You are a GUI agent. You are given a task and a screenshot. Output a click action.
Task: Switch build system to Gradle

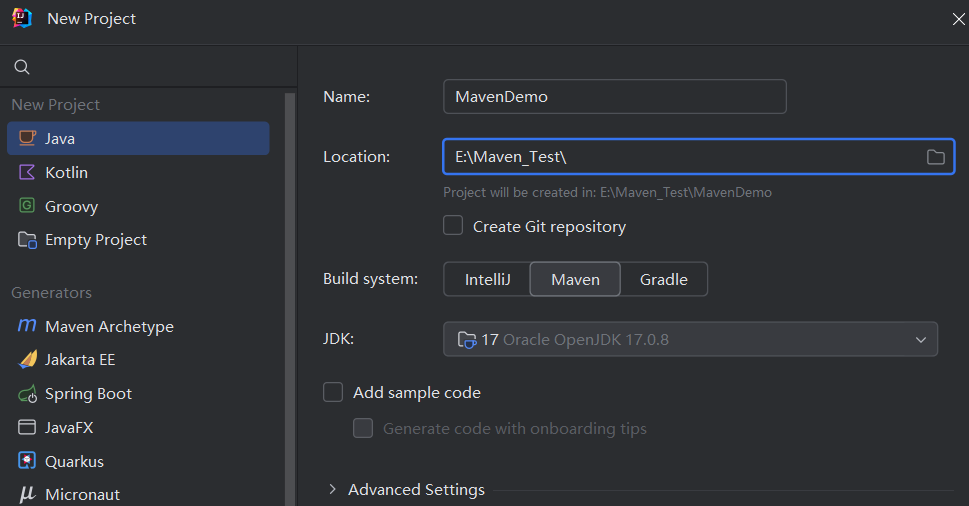click(663, 279)
